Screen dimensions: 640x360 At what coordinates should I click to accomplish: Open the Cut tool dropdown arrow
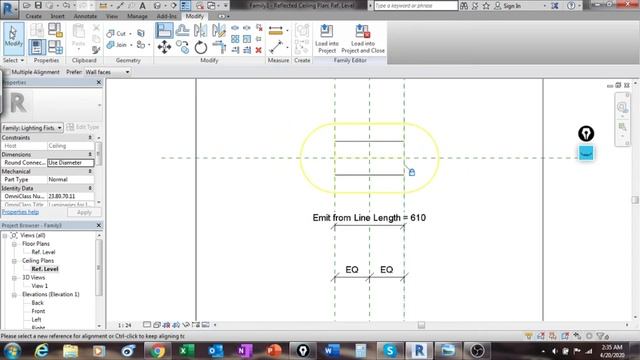(131, 34)
